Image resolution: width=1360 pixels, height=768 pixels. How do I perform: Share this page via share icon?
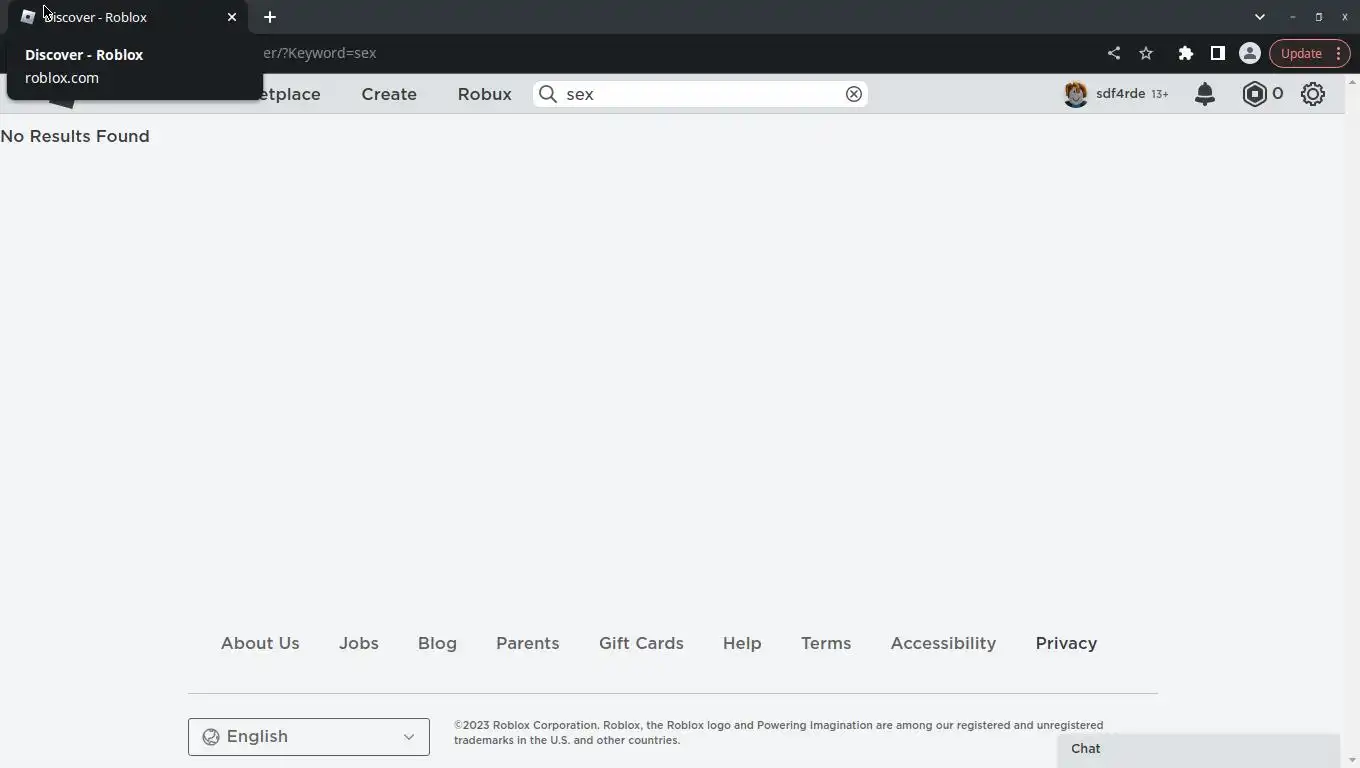(1114, 53)
